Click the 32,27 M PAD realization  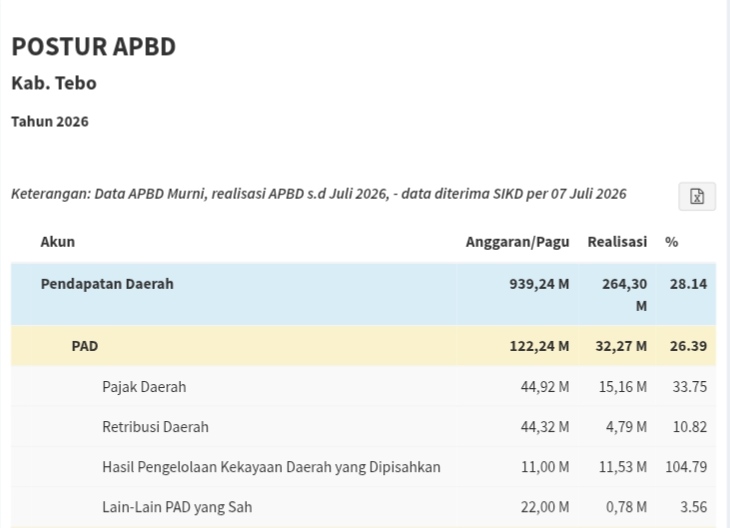pos(621,346)
